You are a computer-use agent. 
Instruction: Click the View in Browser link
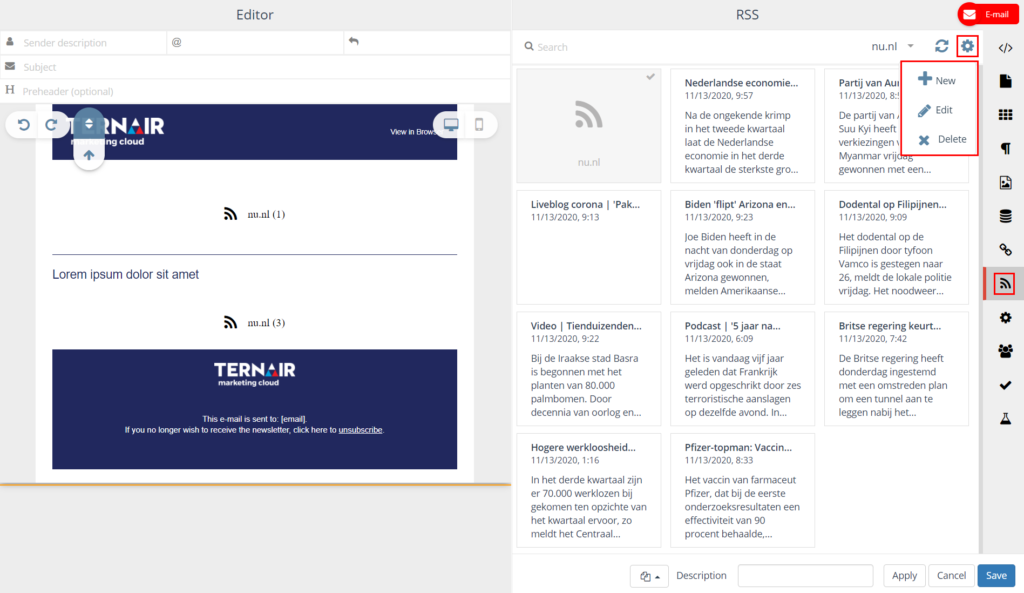[x=413, y=132]
